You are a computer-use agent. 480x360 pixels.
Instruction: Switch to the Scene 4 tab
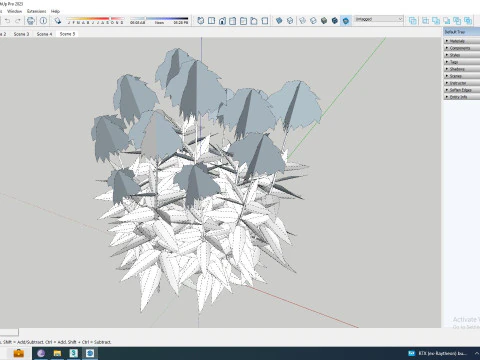(x=44, y=34)
